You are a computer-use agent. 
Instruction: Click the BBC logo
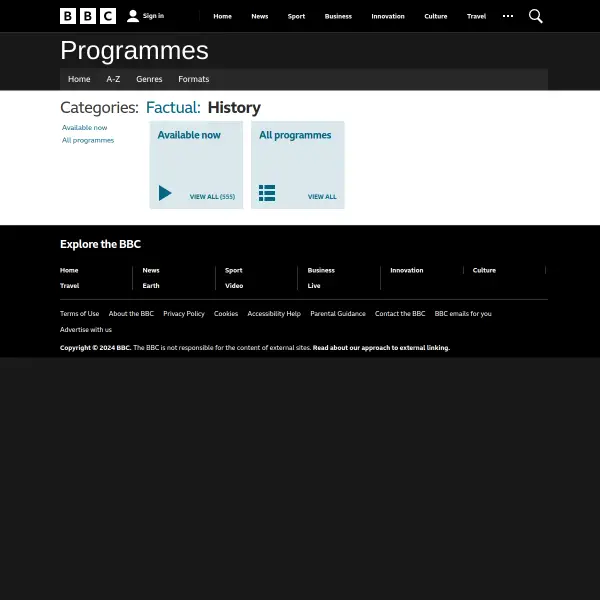pos(88,16)
